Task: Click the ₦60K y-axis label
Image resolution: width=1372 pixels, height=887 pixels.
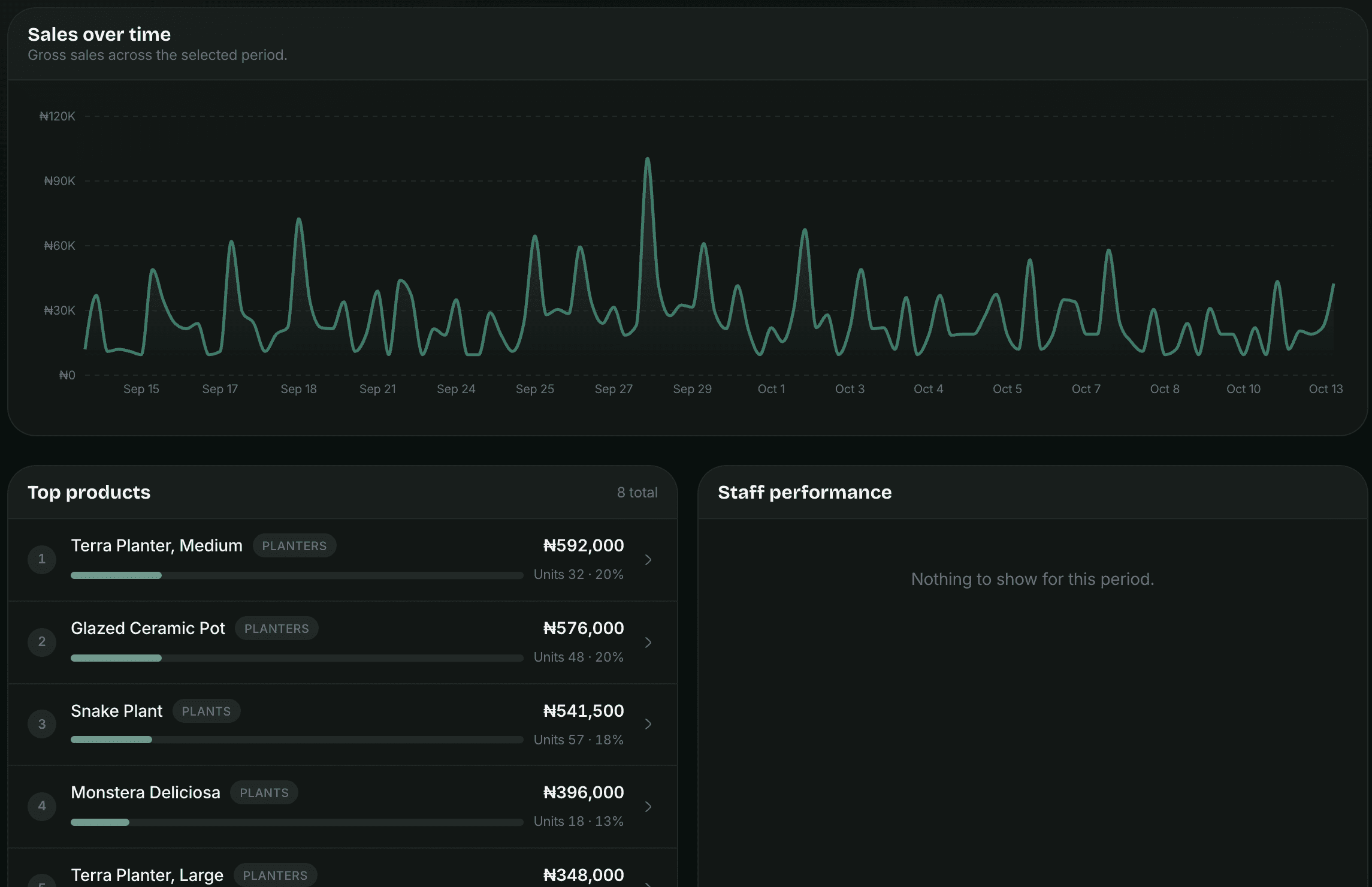Action: (59, 246)
